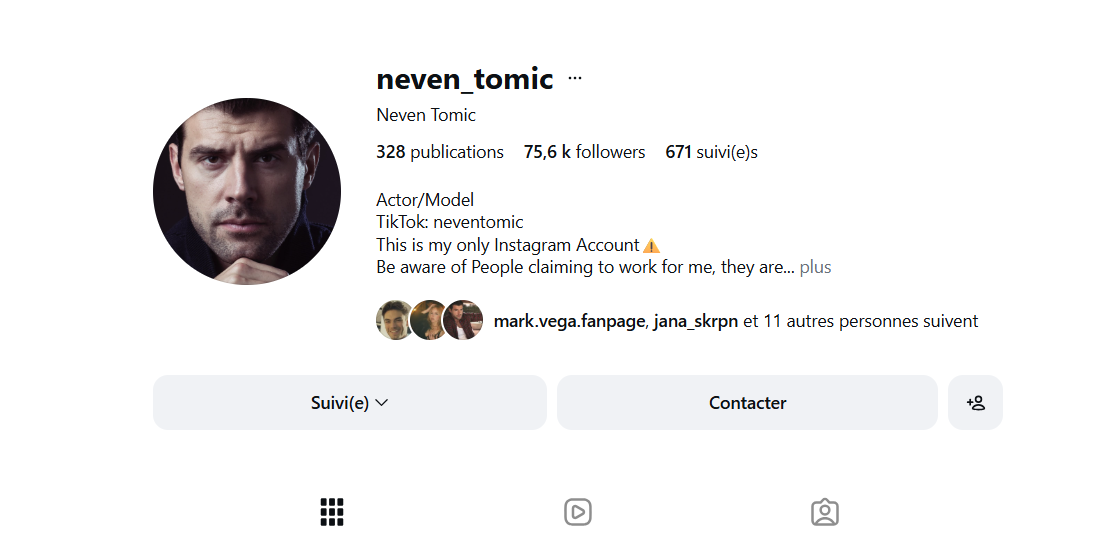The height and width of the screenshot is (535, 1102).
Task: Show the tagged photos tab
Action: [824, 512]
